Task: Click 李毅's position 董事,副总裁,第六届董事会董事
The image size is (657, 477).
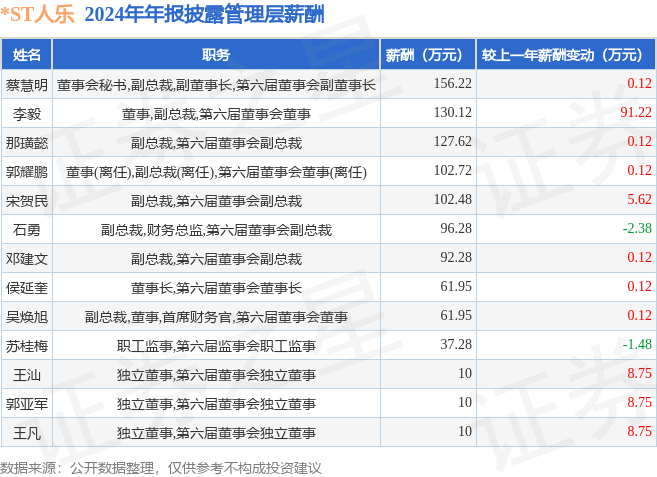Action: tap(216, 114)
